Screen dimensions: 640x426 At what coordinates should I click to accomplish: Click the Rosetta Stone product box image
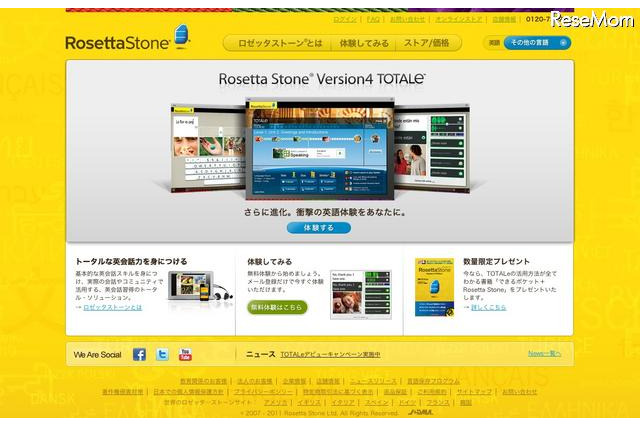434,287
